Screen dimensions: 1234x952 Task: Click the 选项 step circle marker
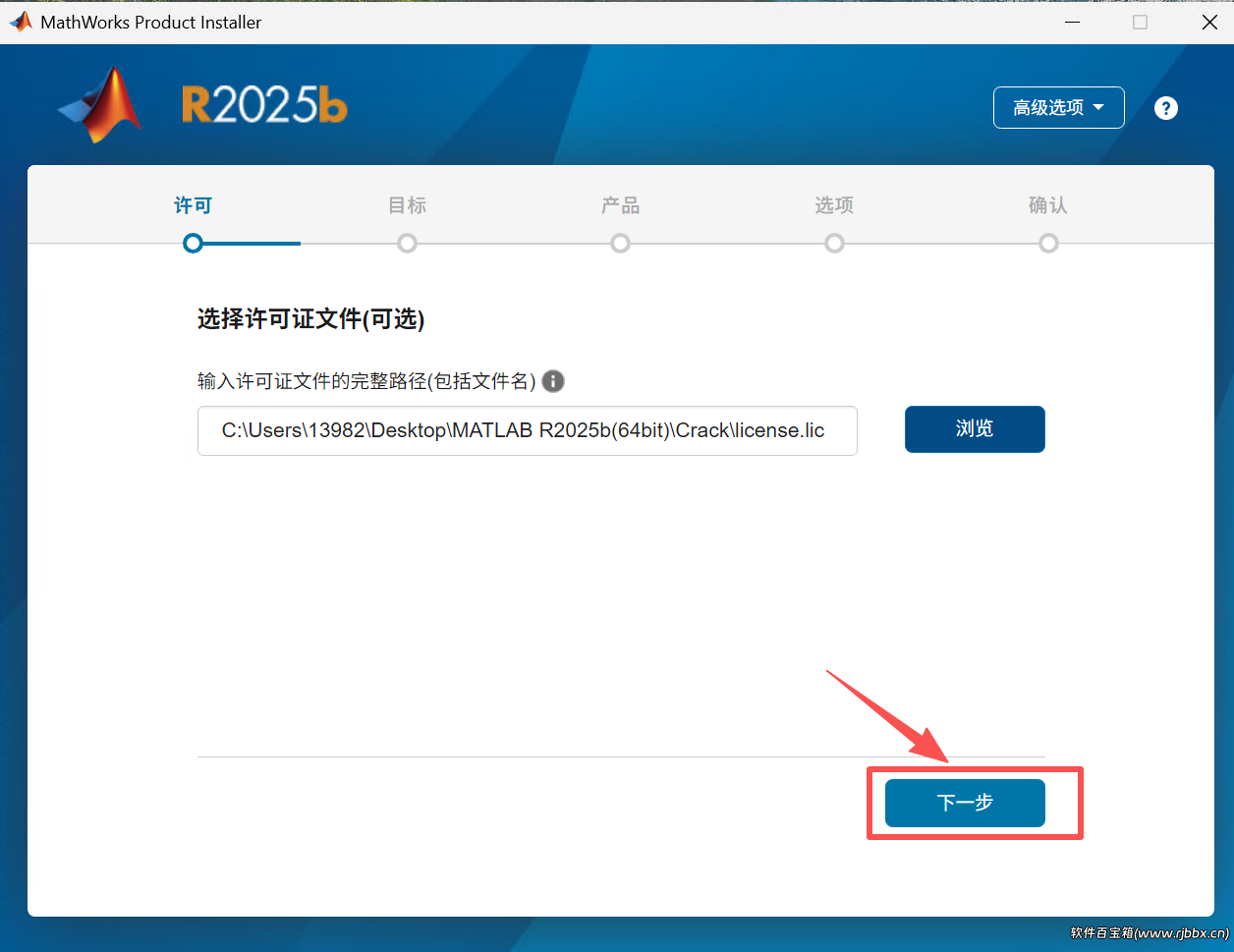click(x=834, y=243)
